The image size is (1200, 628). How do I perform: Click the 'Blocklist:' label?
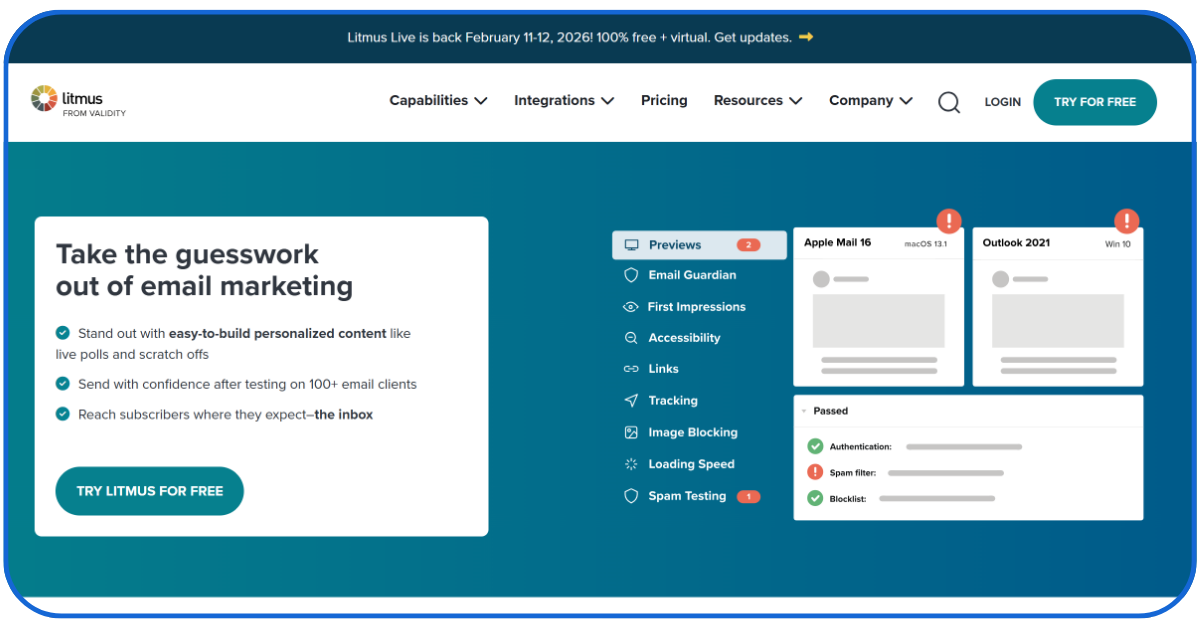pyautogui.click(x=848, y=498)
